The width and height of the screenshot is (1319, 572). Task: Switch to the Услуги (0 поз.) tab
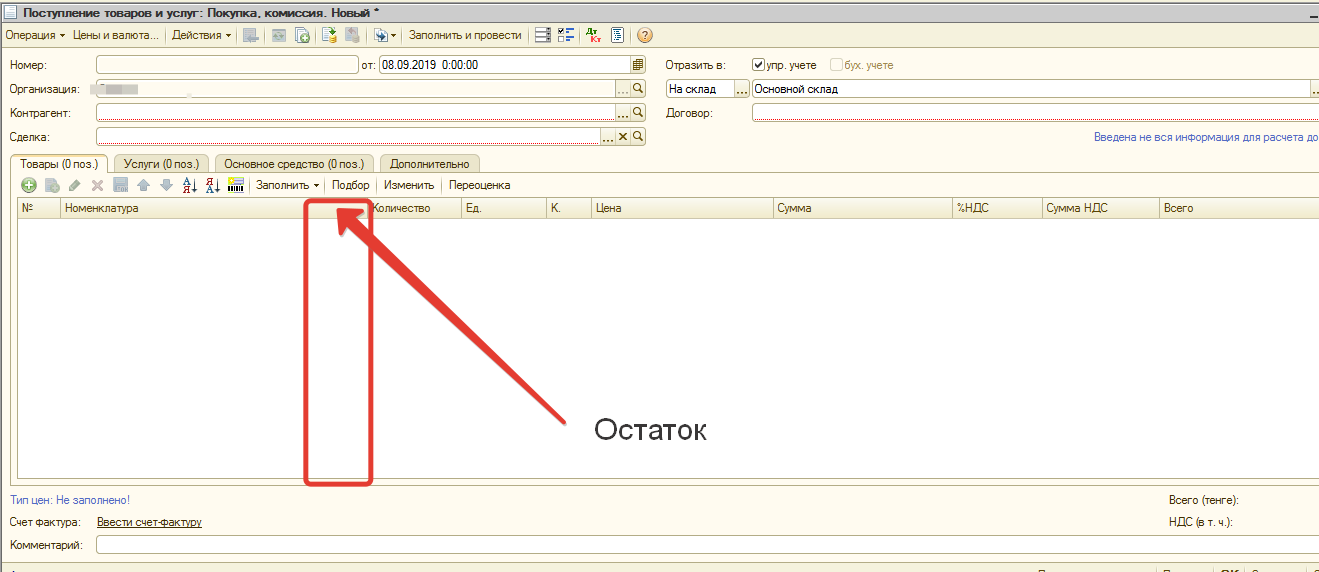click(161, 163)
